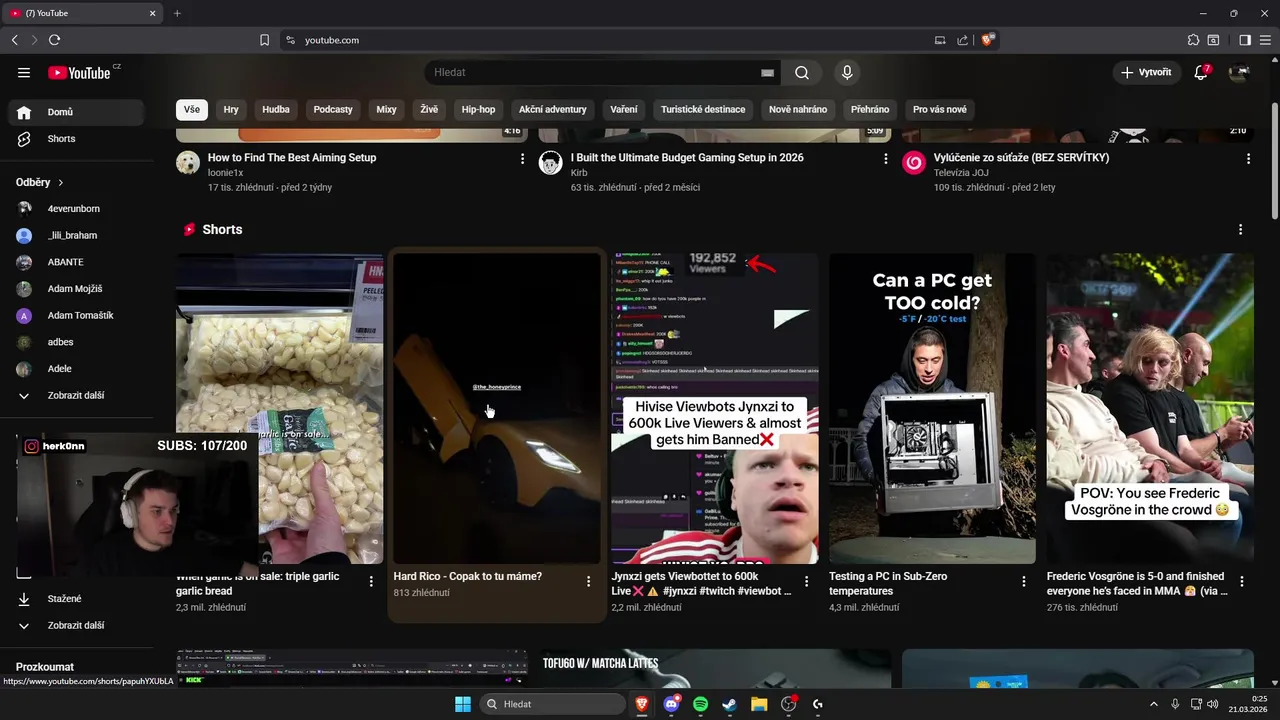1280x720 pixels.
Task: Click the share page icon in address bar
Action: (x=962, y=40)
